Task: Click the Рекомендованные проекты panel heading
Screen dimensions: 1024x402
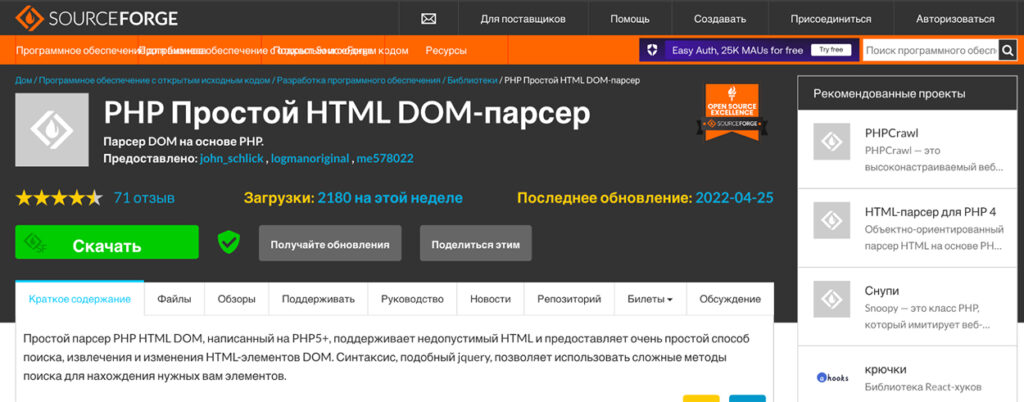Action: (x=889, y=94)
